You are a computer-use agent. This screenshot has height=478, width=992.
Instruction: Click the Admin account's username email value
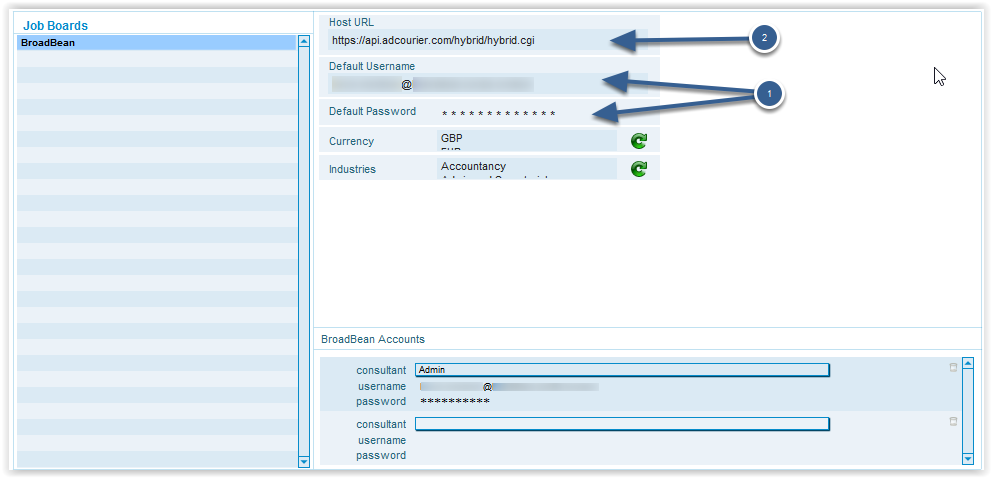(509, 386)
